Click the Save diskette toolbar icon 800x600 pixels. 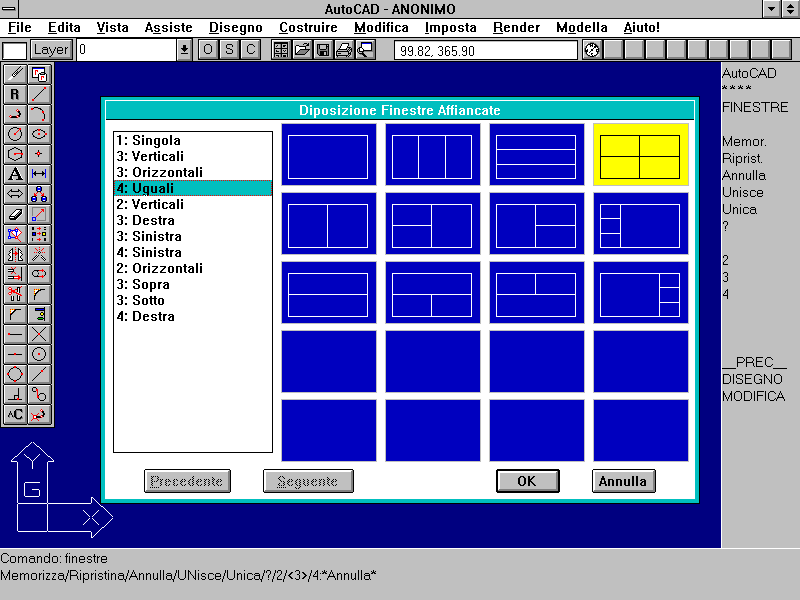pos(323,49)
